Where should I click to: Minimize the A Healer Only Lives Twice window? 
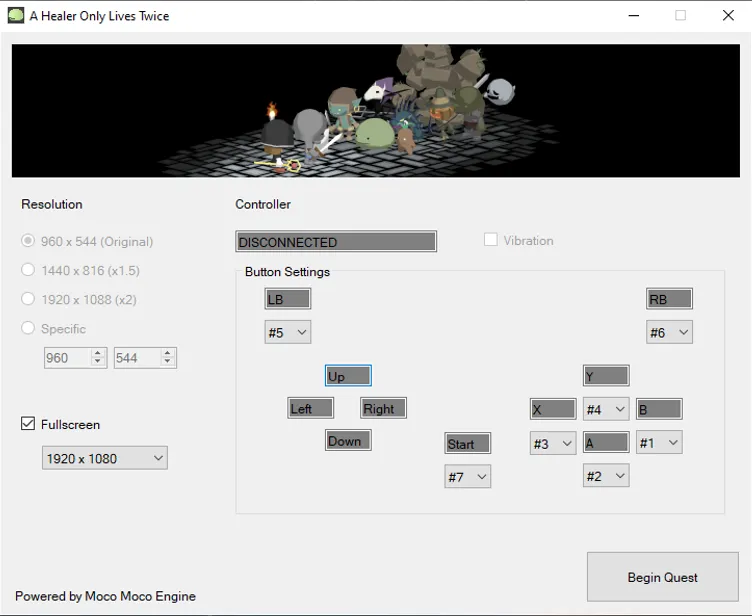click(634, 15)
